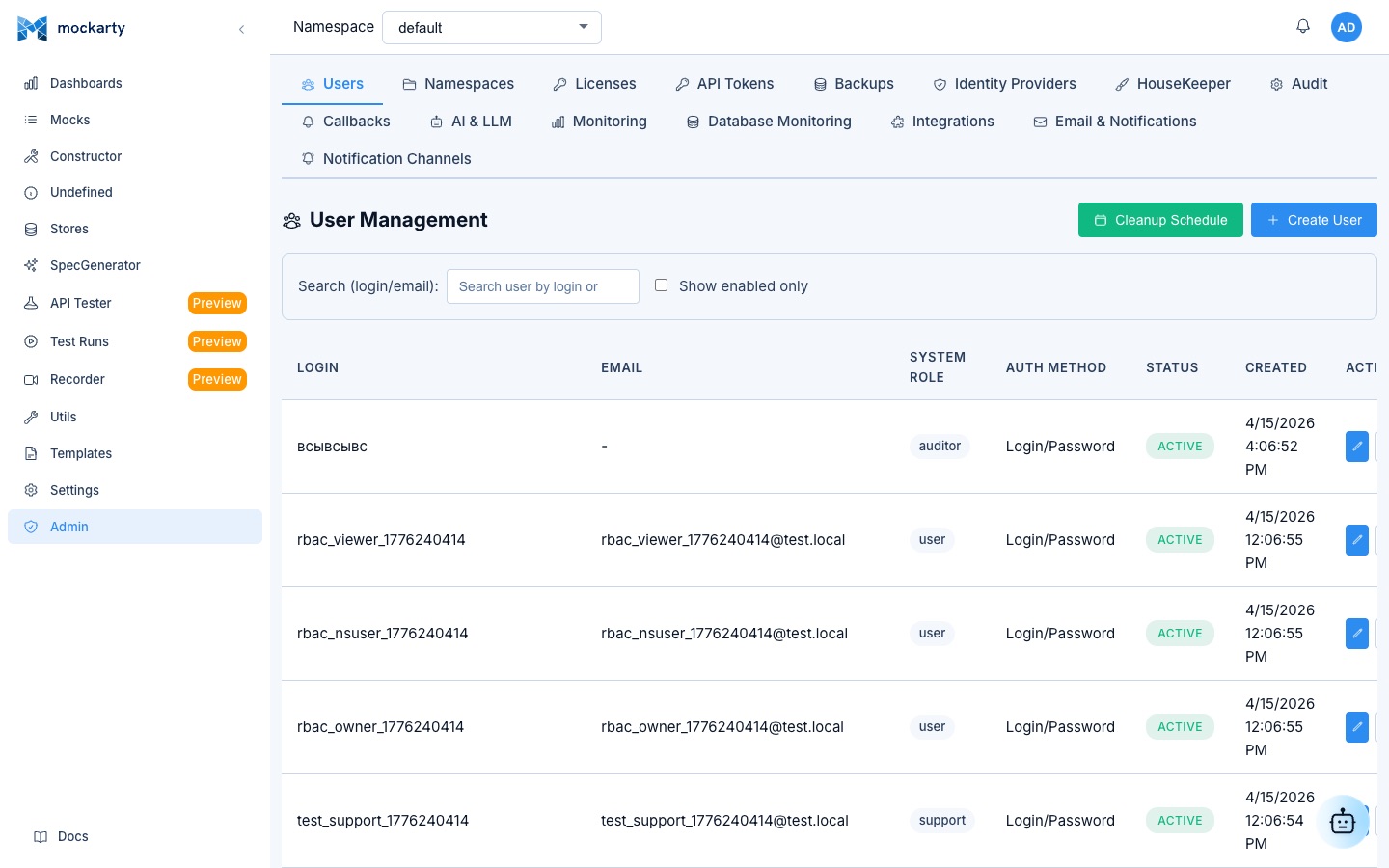
Task: Switch to the Monitoring tab
Action: [x=599, y=122]
